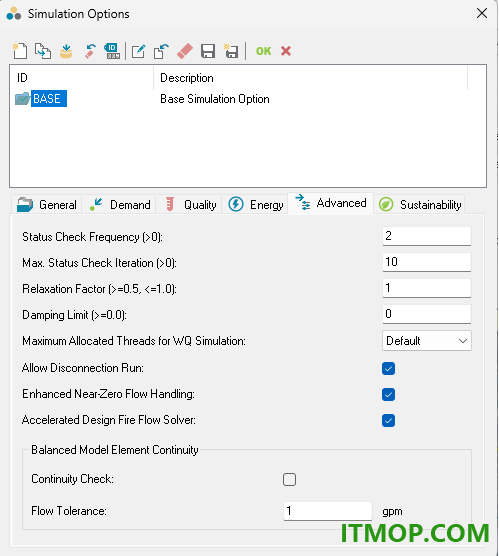Image resolution: width=499 pixels, height=556 pixels.
Task: Click the Save floppy disk icon
Action: click(208, 51)
